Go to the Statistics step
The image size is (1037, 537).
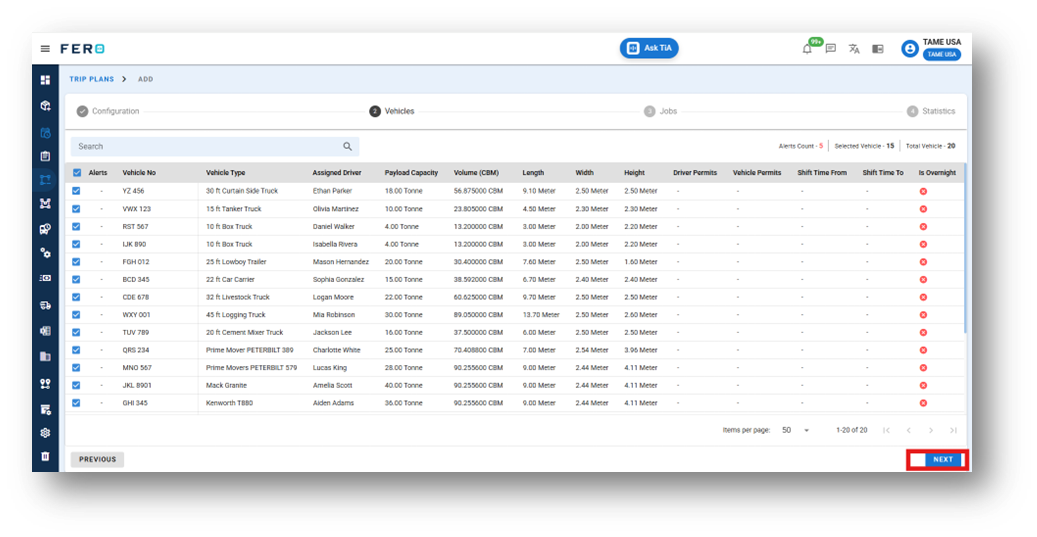931,111
